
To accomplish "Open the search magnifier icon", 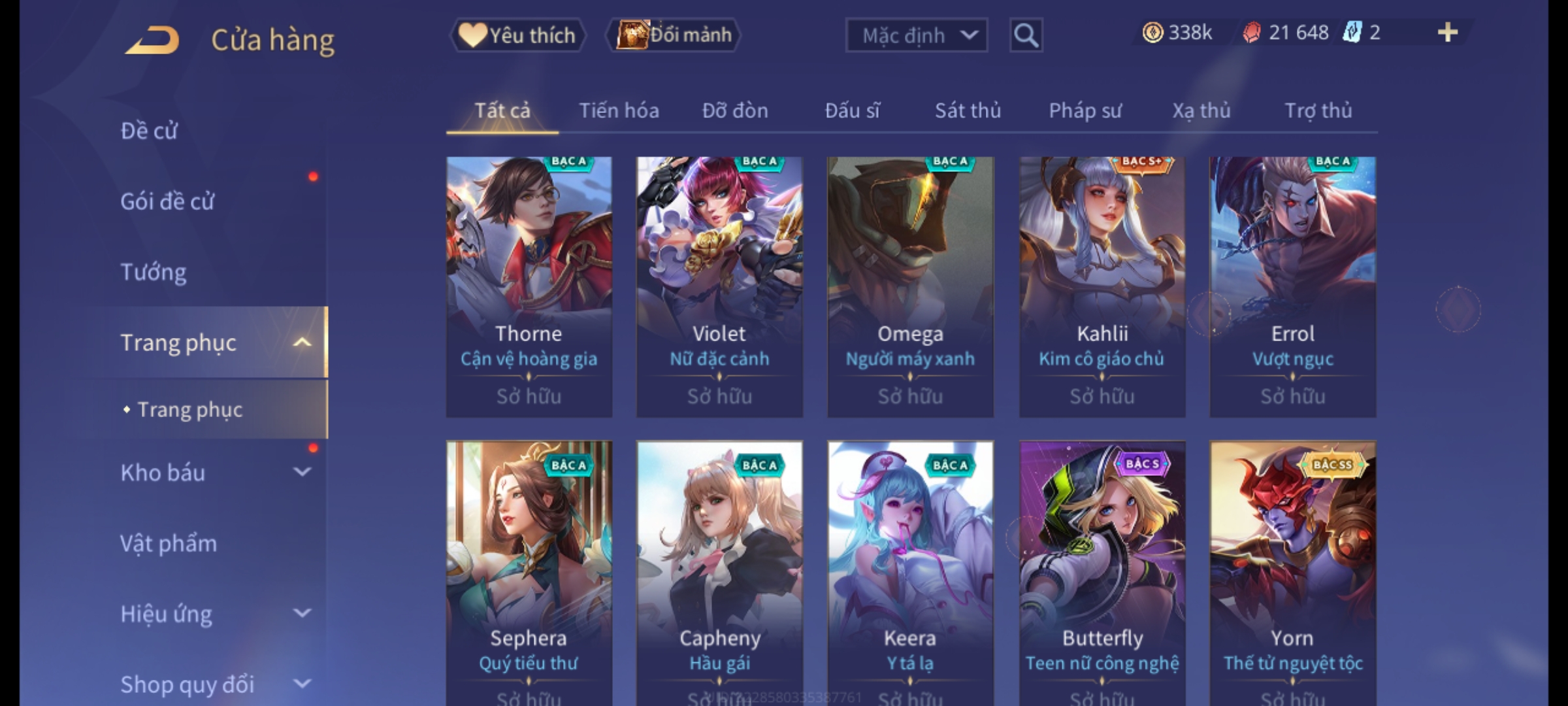I will click(x=1026, y=35).
